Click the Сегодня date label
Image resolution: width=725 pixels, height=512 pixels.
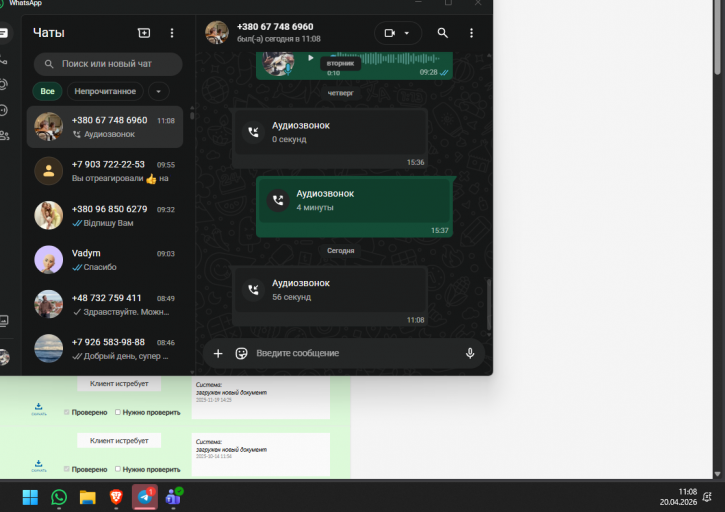(x=340, y=251)
